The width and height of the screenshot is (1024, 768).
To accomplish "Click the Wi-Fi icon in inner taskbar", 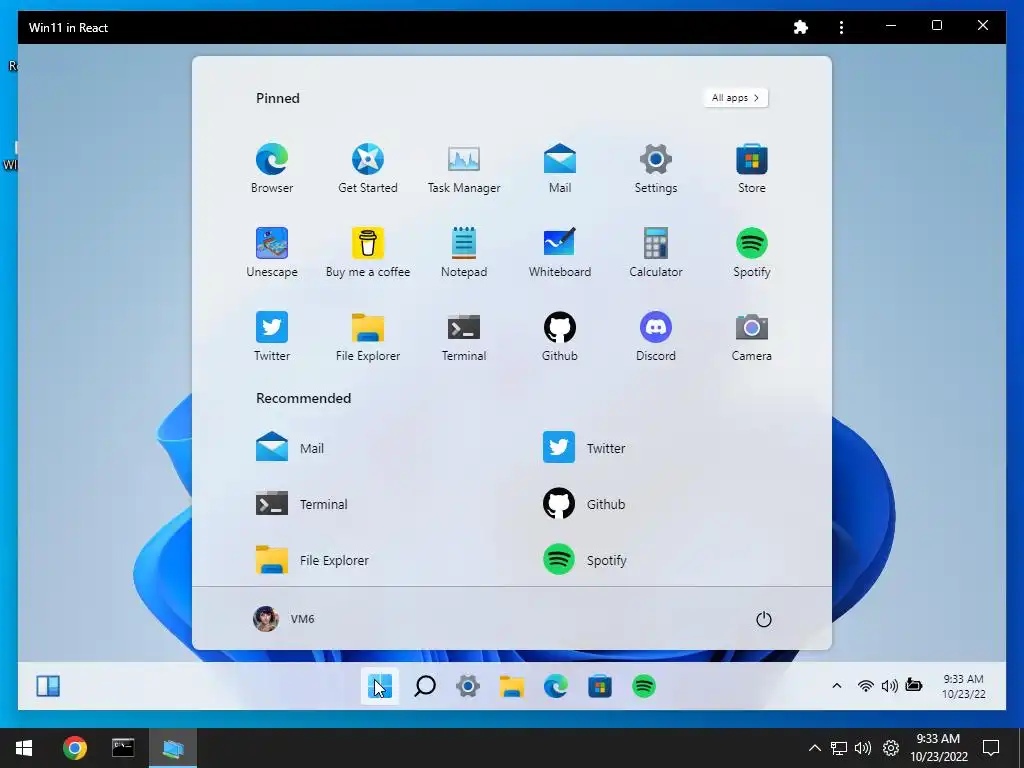I will pyautogui.click(x=865, y=686).
